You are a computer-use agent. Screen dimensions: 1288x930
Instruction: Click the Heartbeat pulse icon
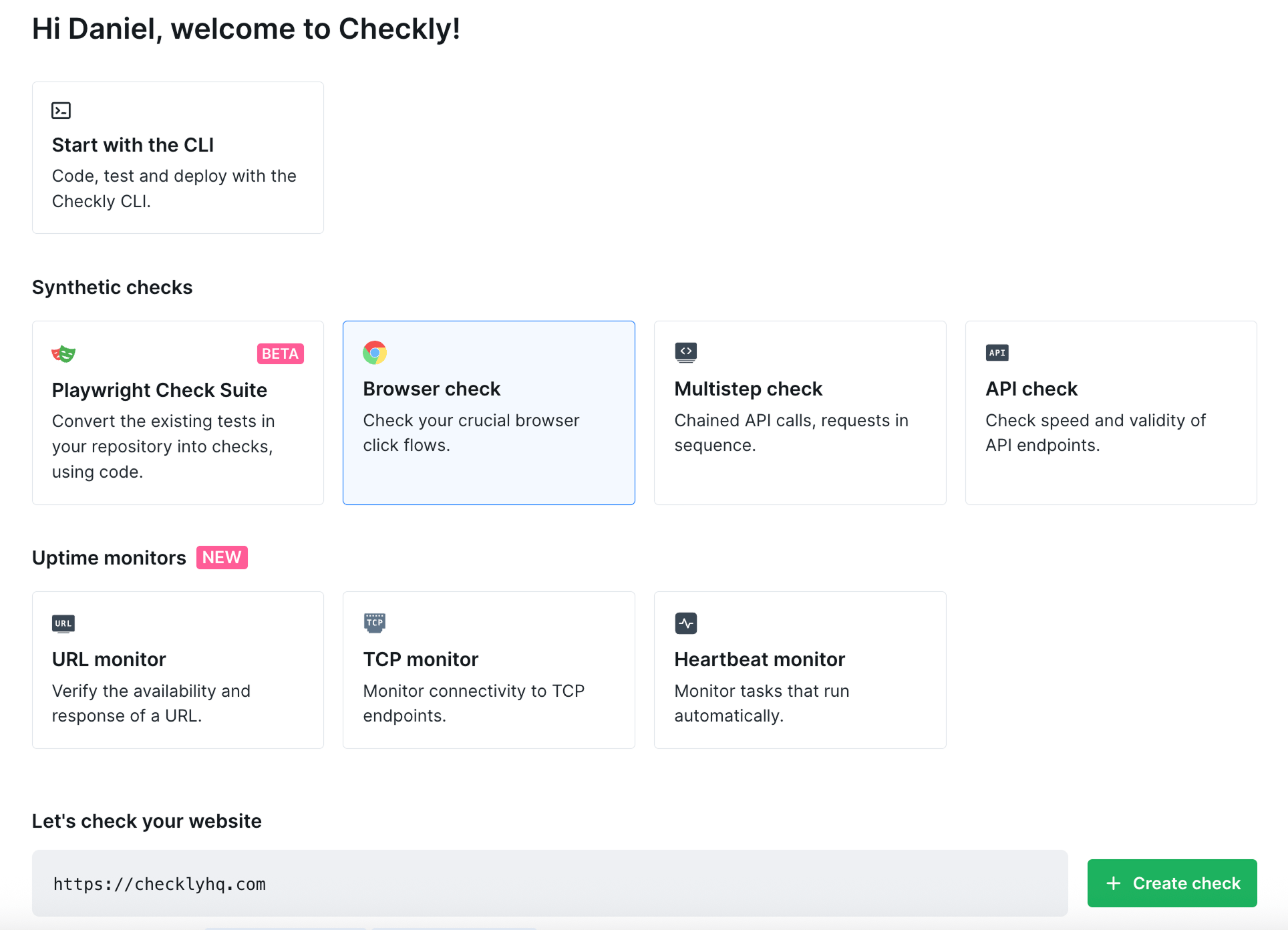point(685,623)
